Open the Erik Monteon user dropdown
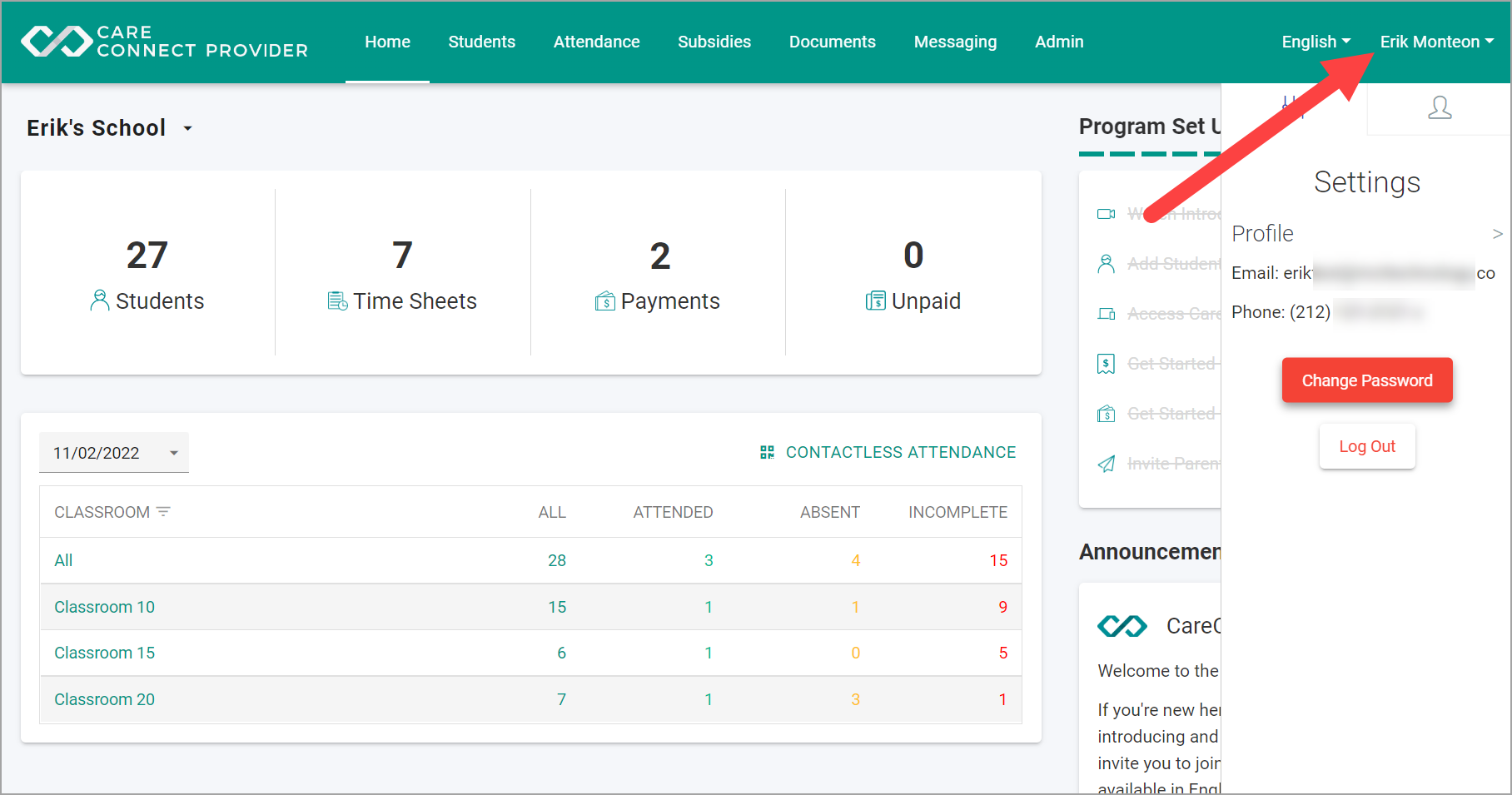The height and width of the screenshot is (795, 1512). 1436,42
